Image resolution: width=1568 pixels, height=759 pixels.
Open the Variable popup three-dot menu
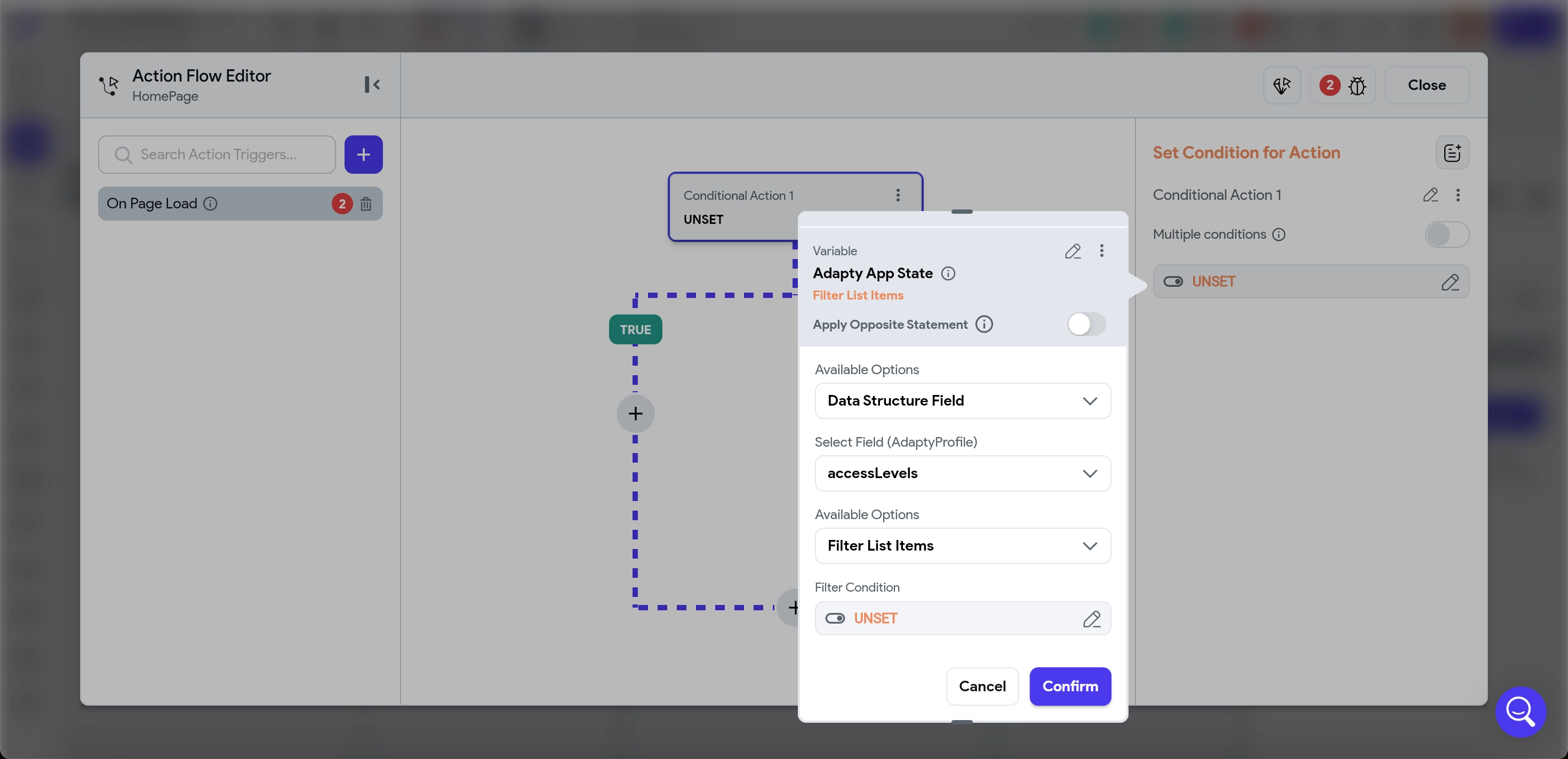(x=1101, y=251)
